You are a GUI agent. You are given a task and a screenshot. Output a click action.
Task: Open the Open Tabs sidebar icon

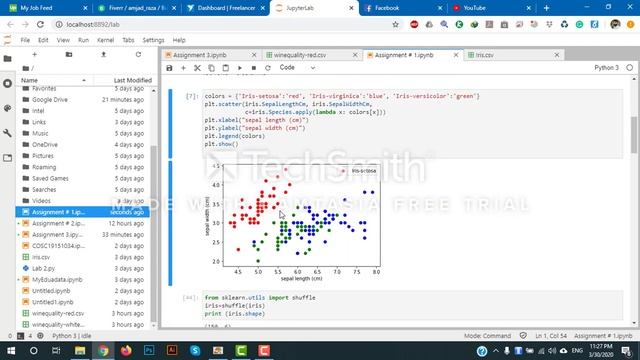coord(7,158)
